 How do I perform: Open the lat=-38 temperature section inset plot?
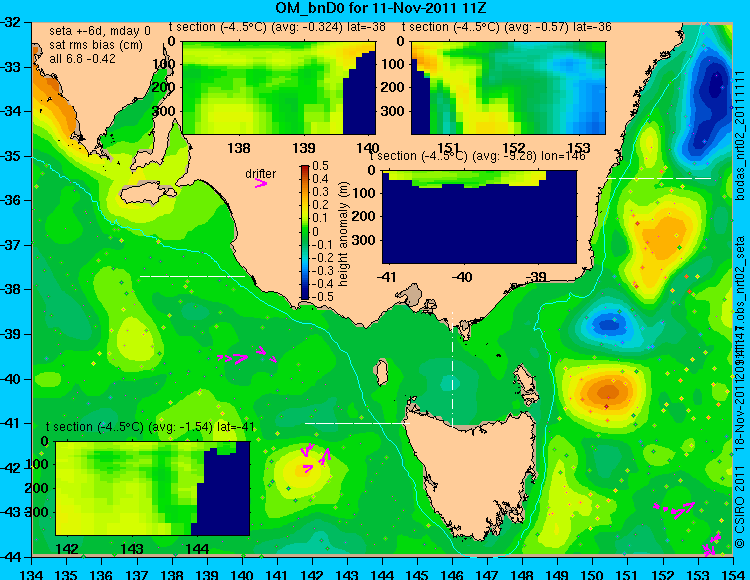[x=279, y=88]
